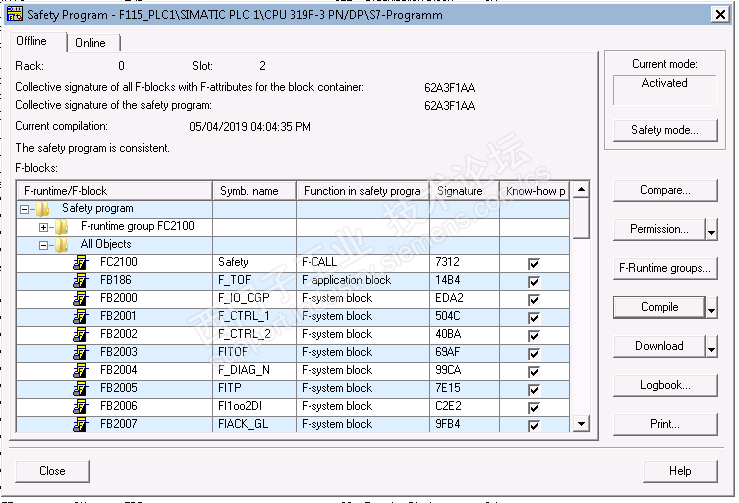Toggle know-how protection checkbox for FB2003
The height and width of the screenshot is (503, 739).
tap(534, 354)
